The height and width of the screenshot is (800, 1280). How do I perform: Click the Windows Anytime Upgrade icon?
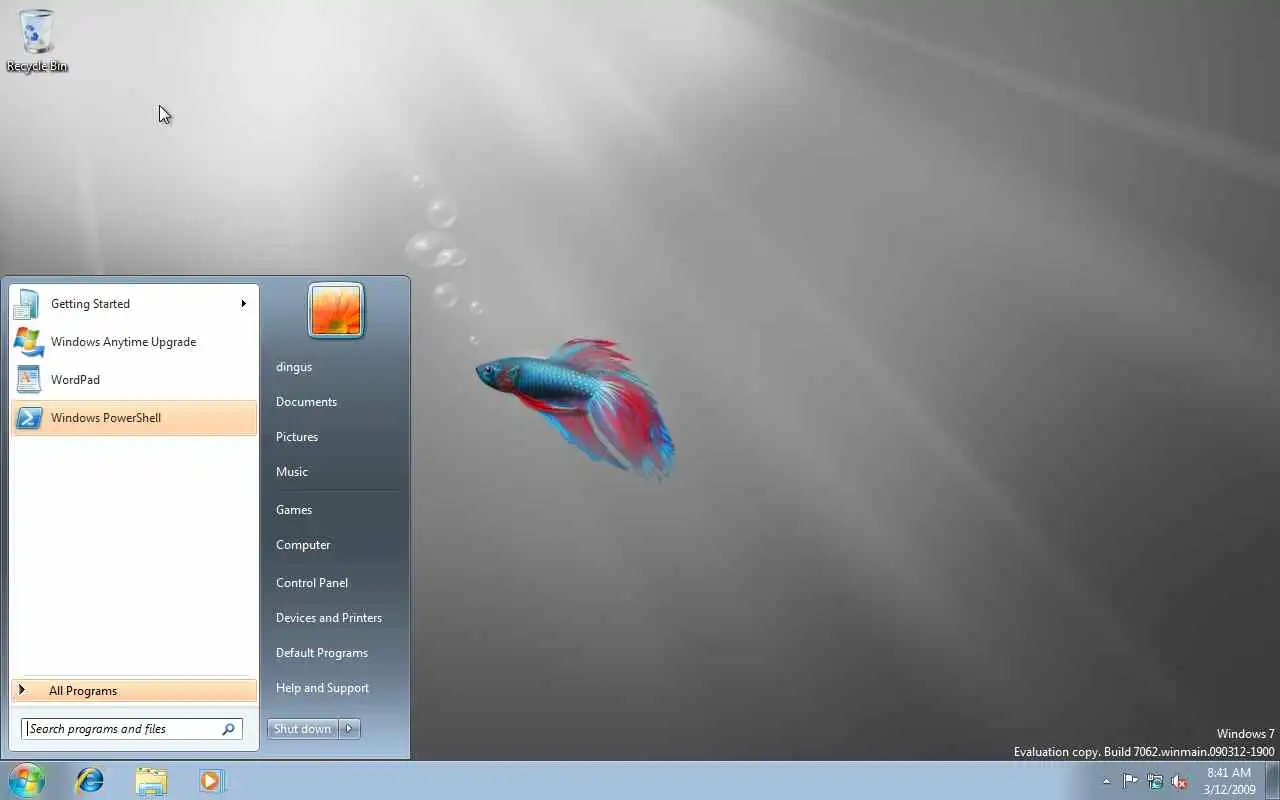(27, 342)
